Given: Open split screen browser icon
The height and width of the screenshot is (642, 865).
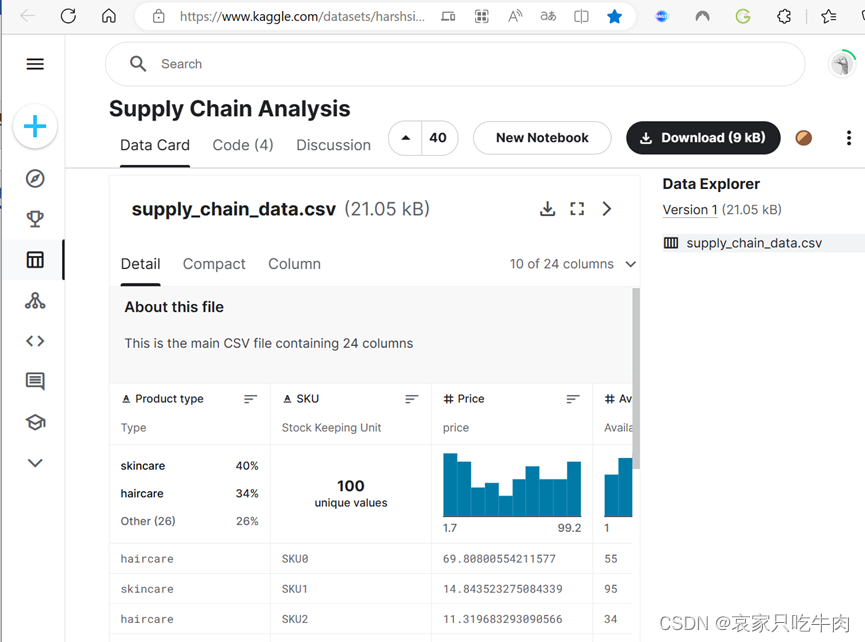Looking at the screenshot, I should [x=581, y=17].
